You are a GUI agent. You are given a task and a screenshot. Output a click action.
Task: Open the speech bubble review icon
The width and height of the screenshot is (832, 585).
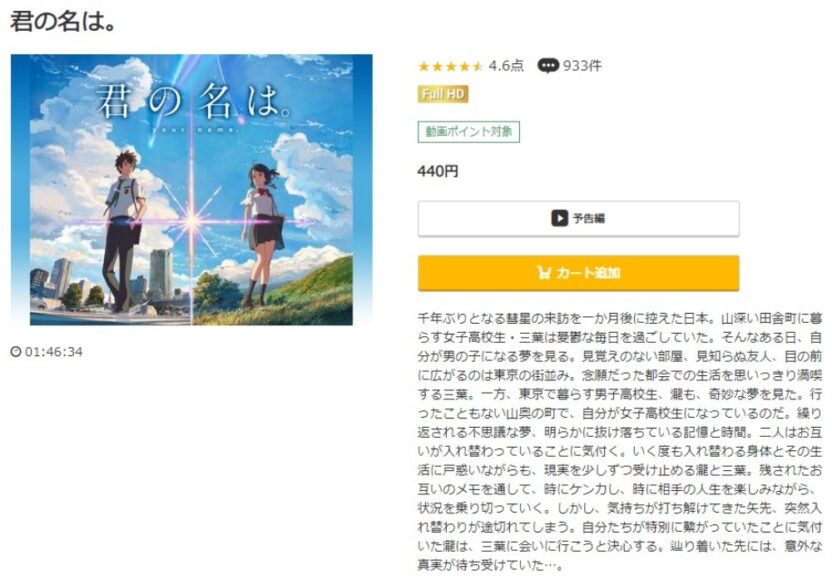click(548, 66)
